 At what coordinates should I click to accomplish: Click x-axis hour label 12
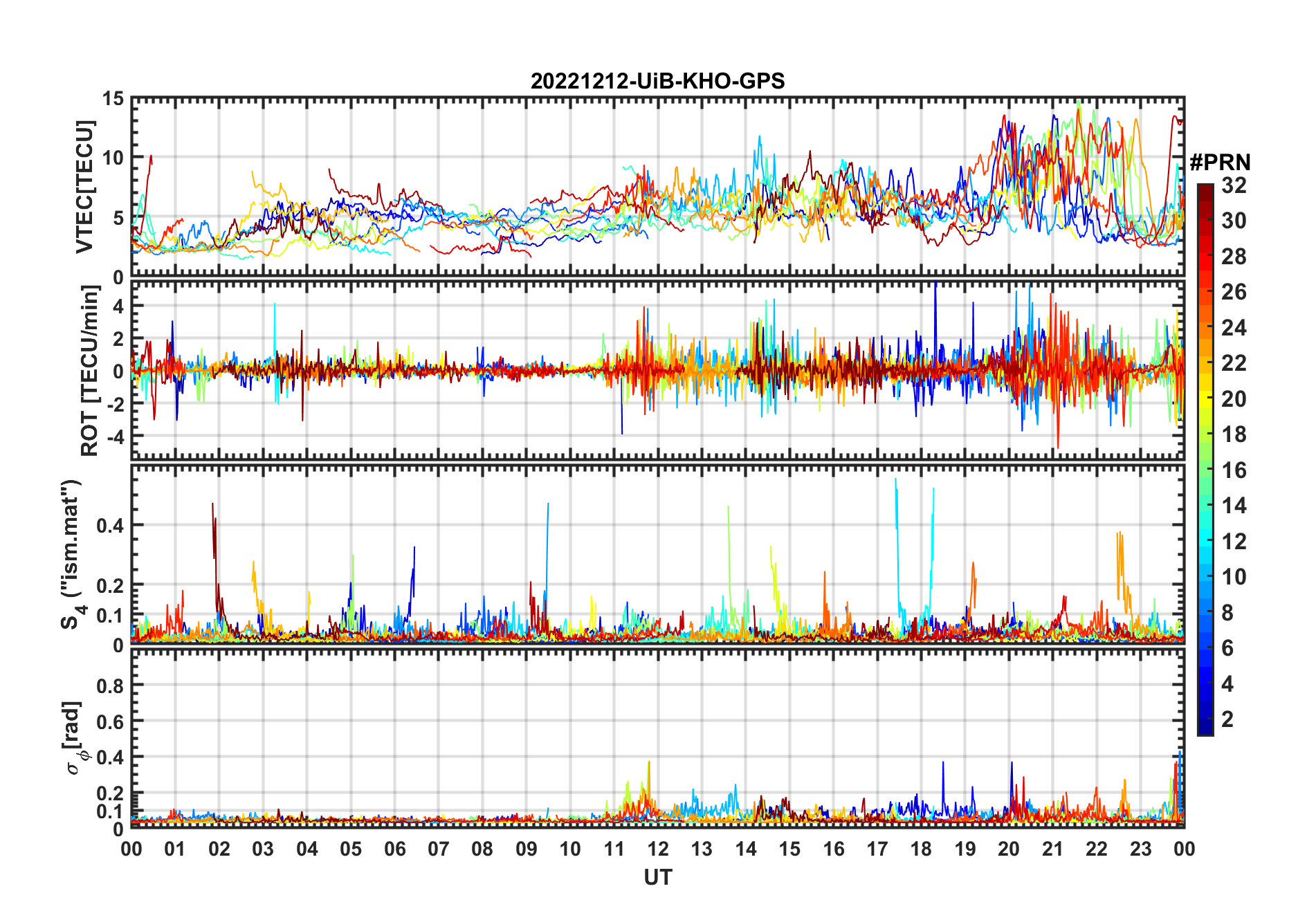click(658, 849)
